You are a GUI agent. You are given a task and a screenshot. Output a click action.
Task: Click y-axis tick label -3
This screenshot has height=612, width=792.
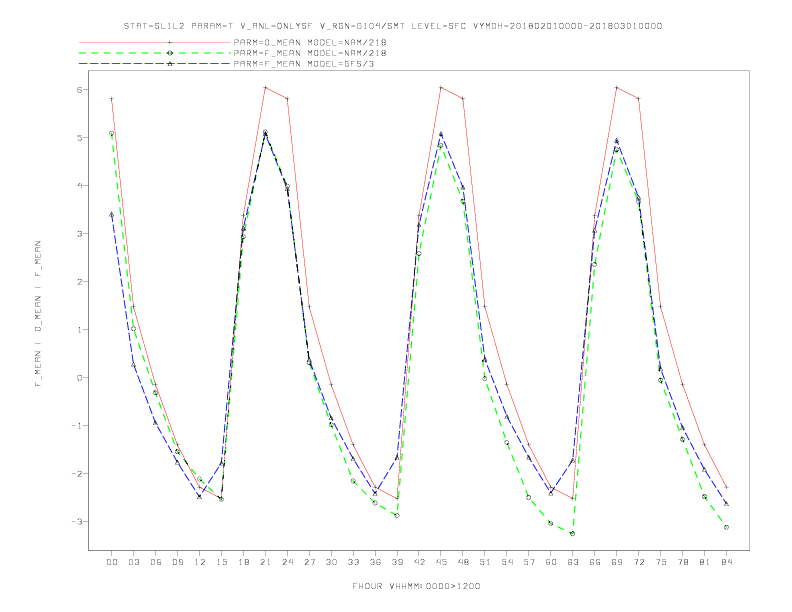(x=77, y=521)
